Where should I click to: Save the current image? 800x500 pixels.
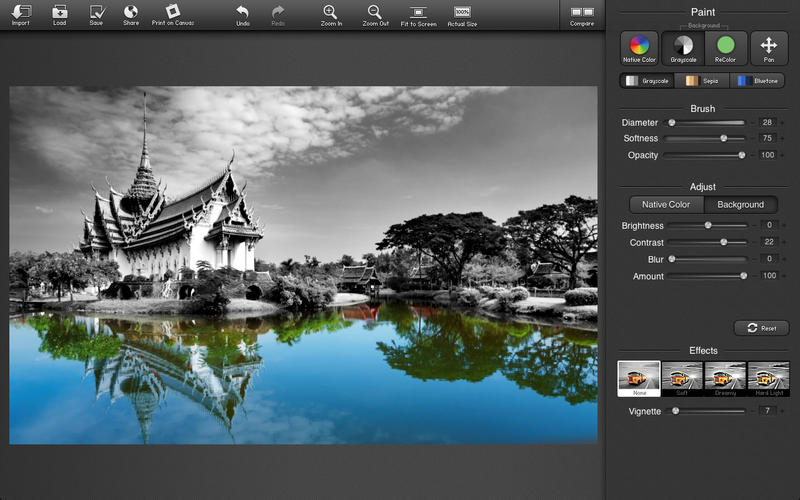[96, 14]
